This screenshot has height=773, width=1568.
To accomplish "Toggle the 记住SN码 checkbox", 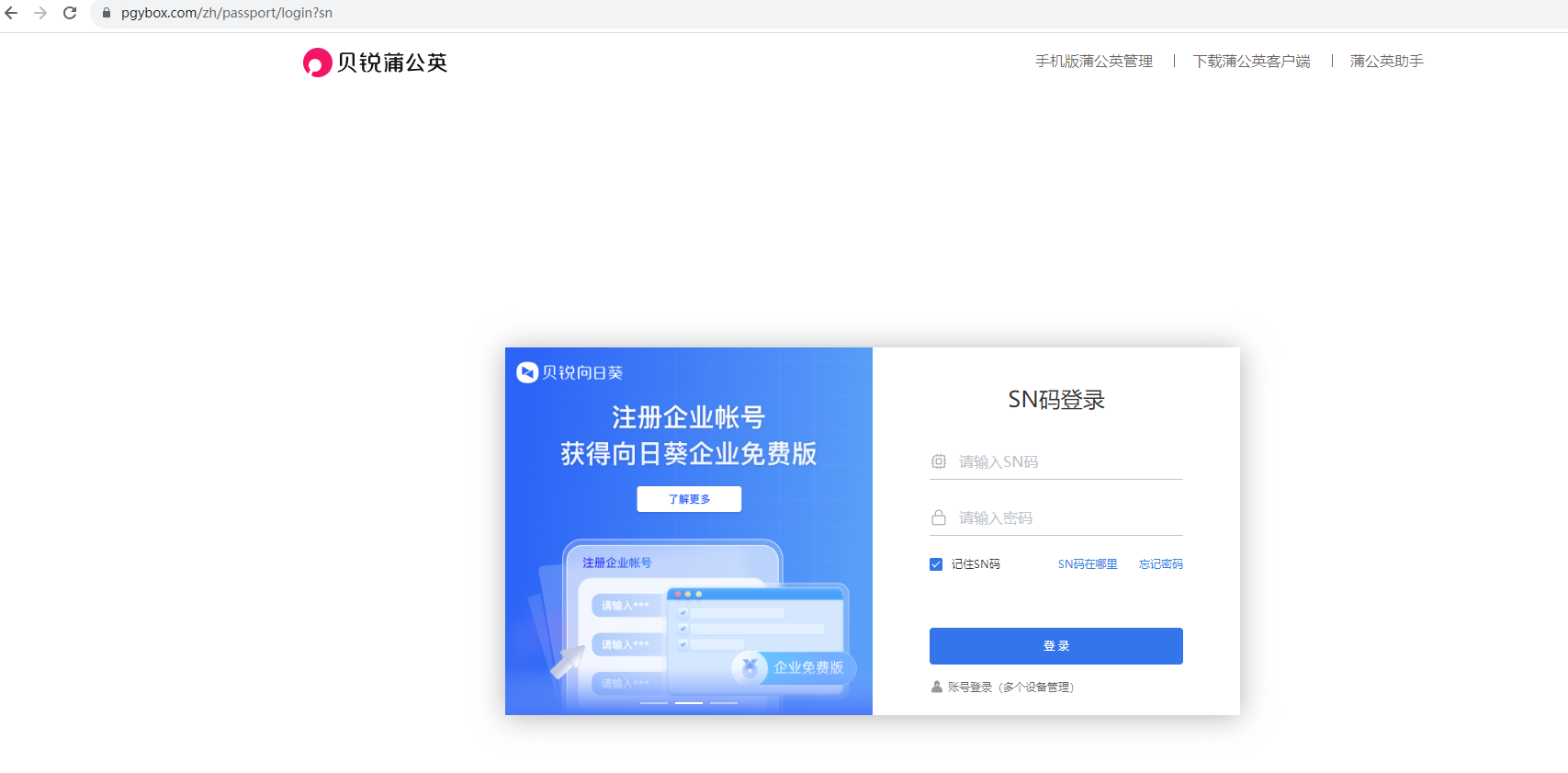I will tap(936, 564).
